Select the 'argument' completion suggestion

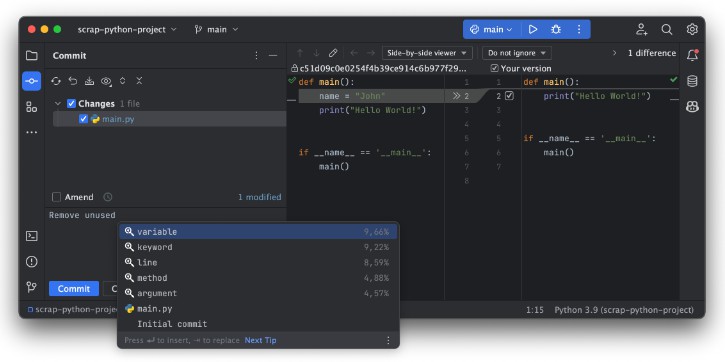click(258, 293)
